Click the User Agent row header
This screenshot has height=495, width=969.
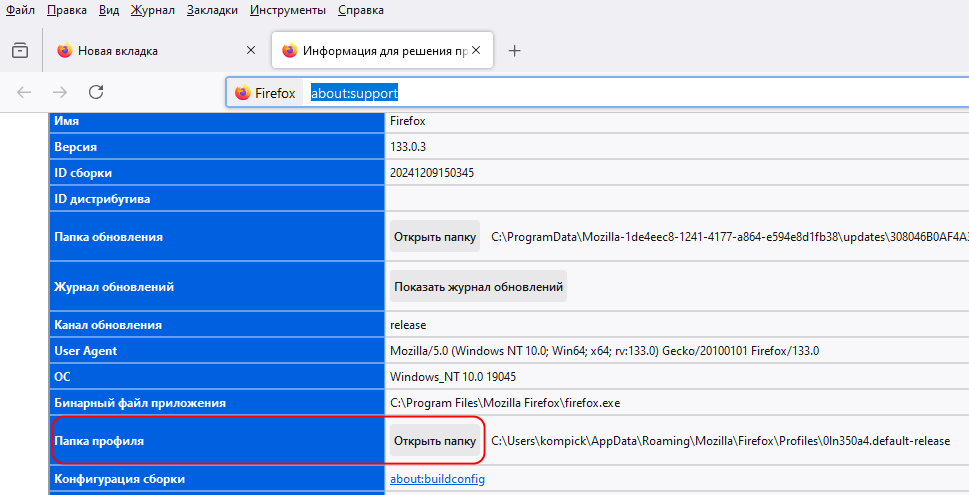[217, 351]
